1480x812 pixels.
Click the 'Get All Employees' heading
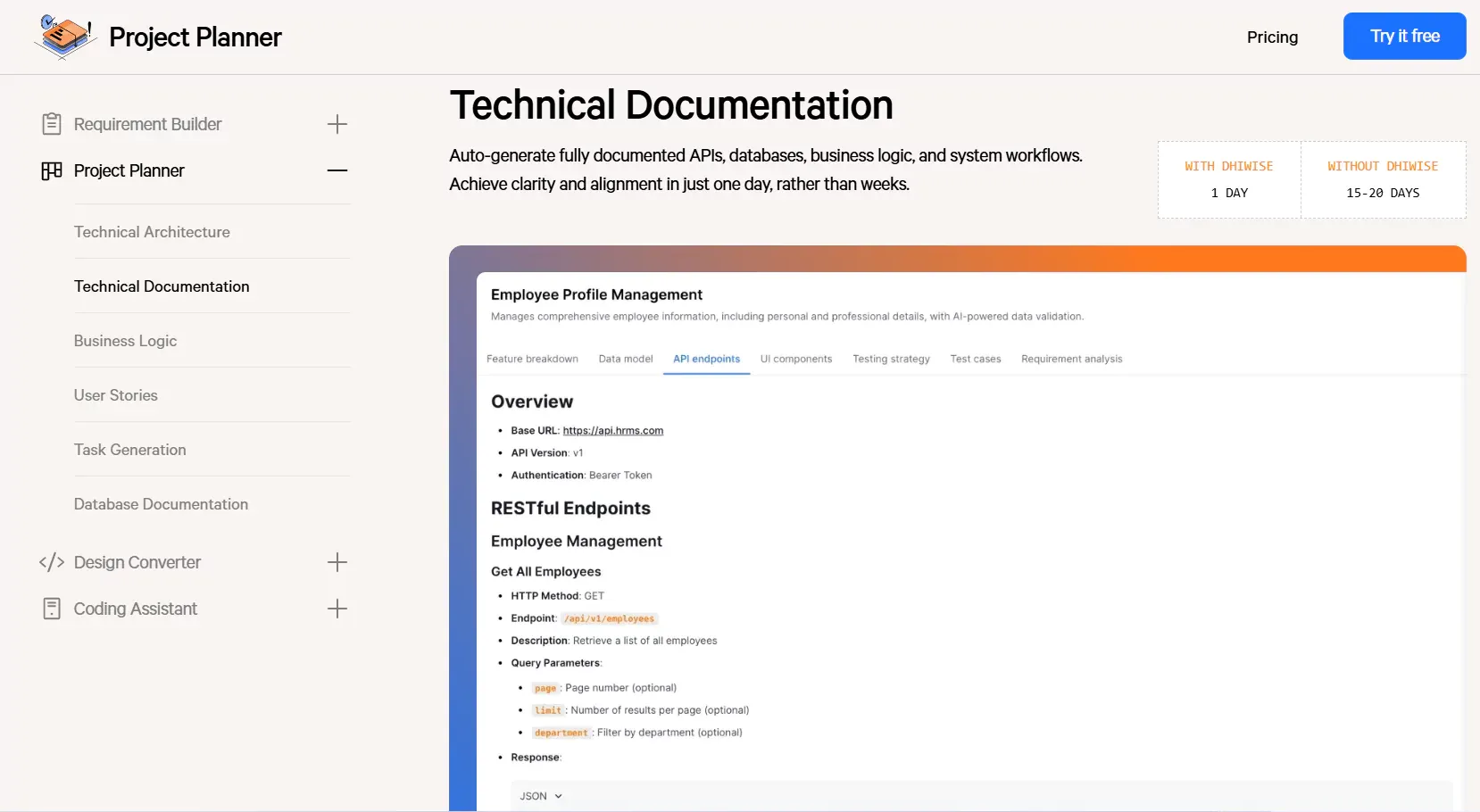pyautogui.click(x=545, y=571)
